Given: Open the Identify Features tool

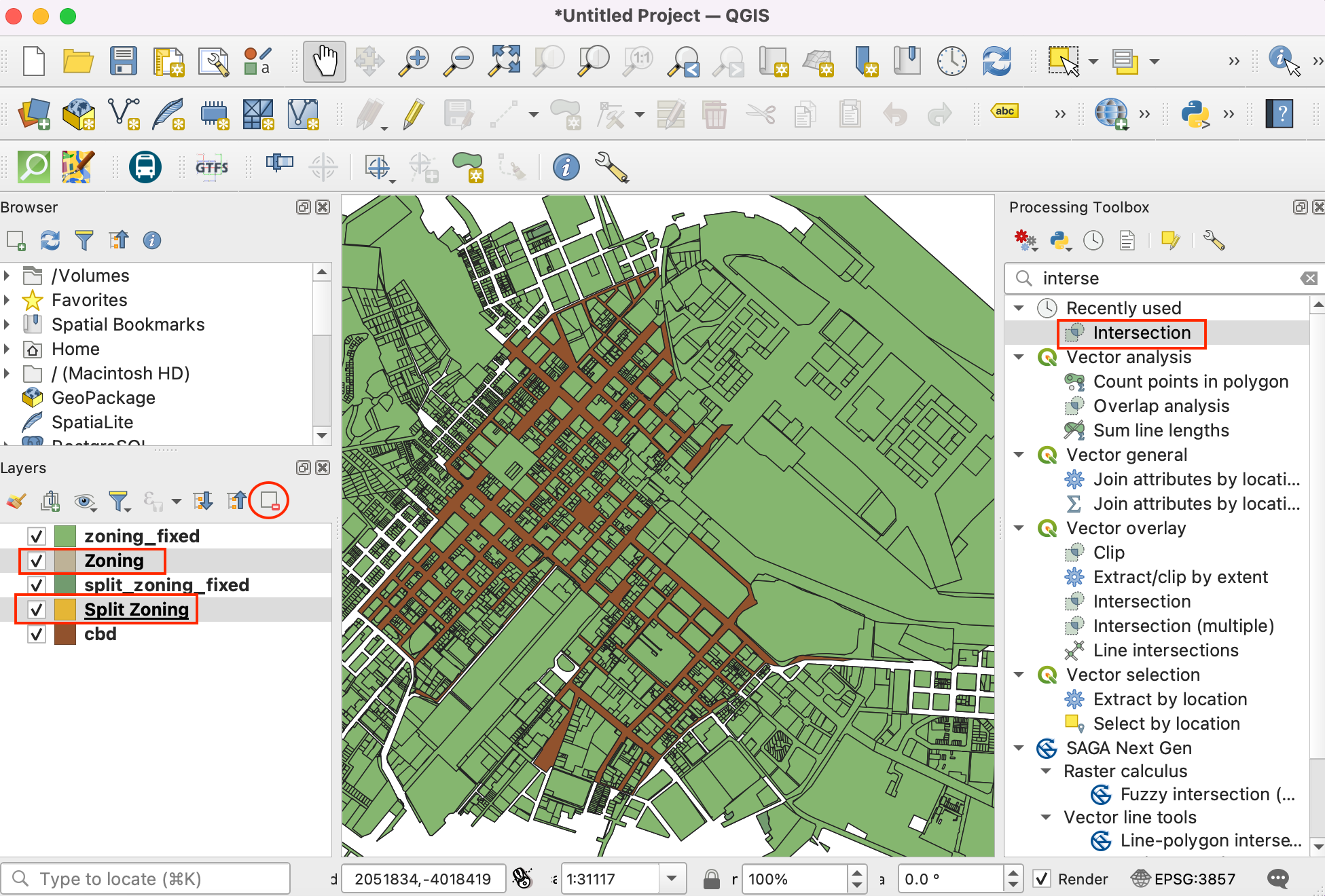Looking at the screenshot, I should tap(1280, 60).
